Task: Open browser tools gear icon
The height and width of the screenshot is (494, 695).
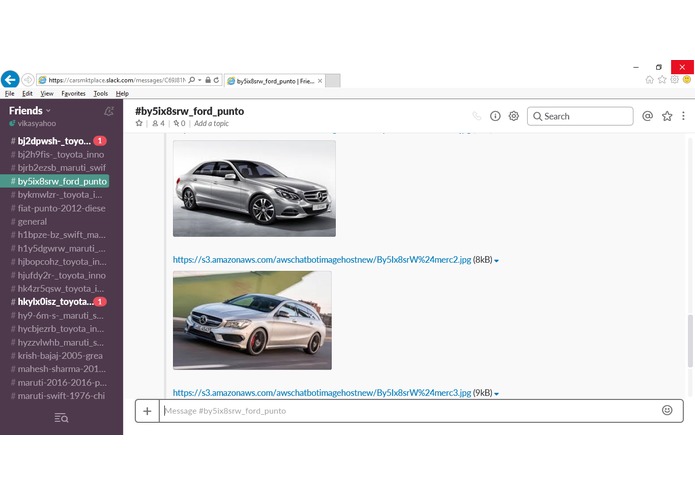Action: pyautogui.click(x=675, y=80)
